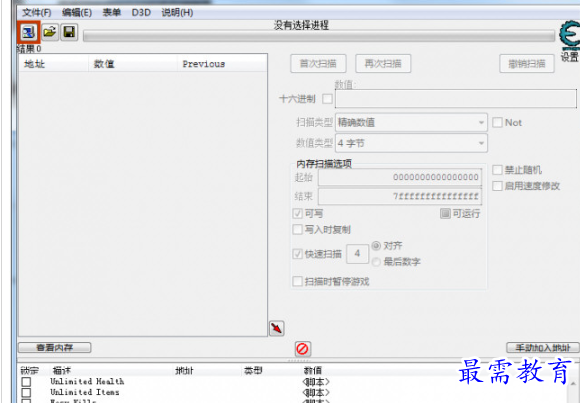Click the 结束 address field
The image size is (580, 403).
[399, 196]
